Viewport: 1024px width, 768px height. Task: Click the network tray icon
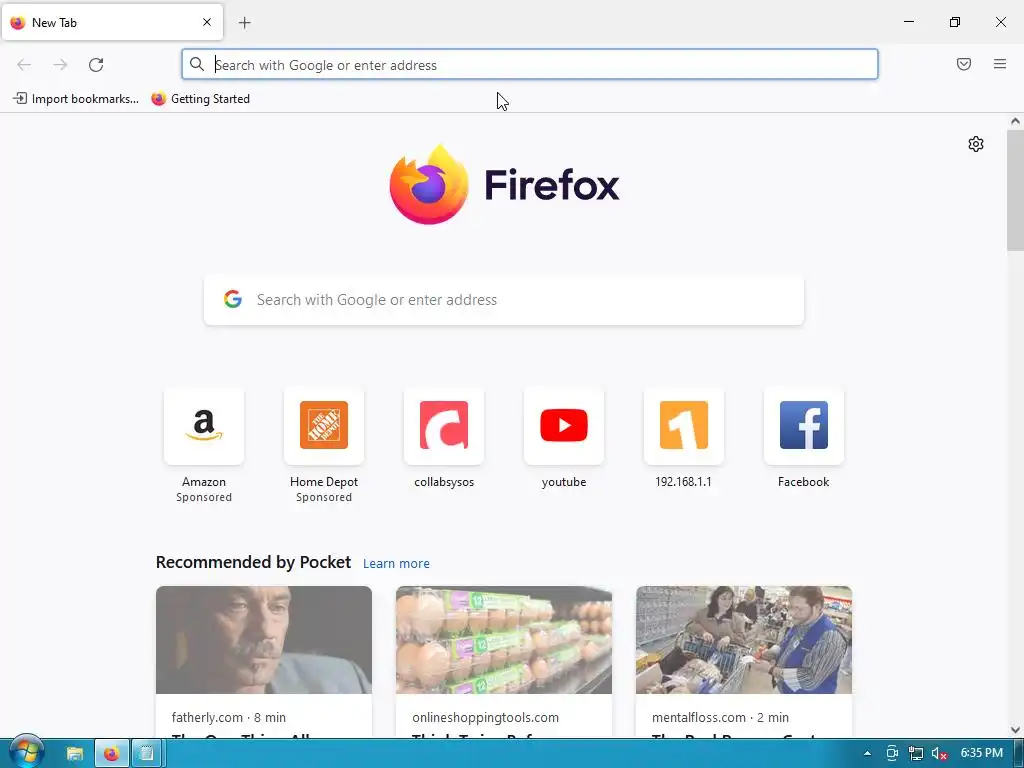coord(916,753)
